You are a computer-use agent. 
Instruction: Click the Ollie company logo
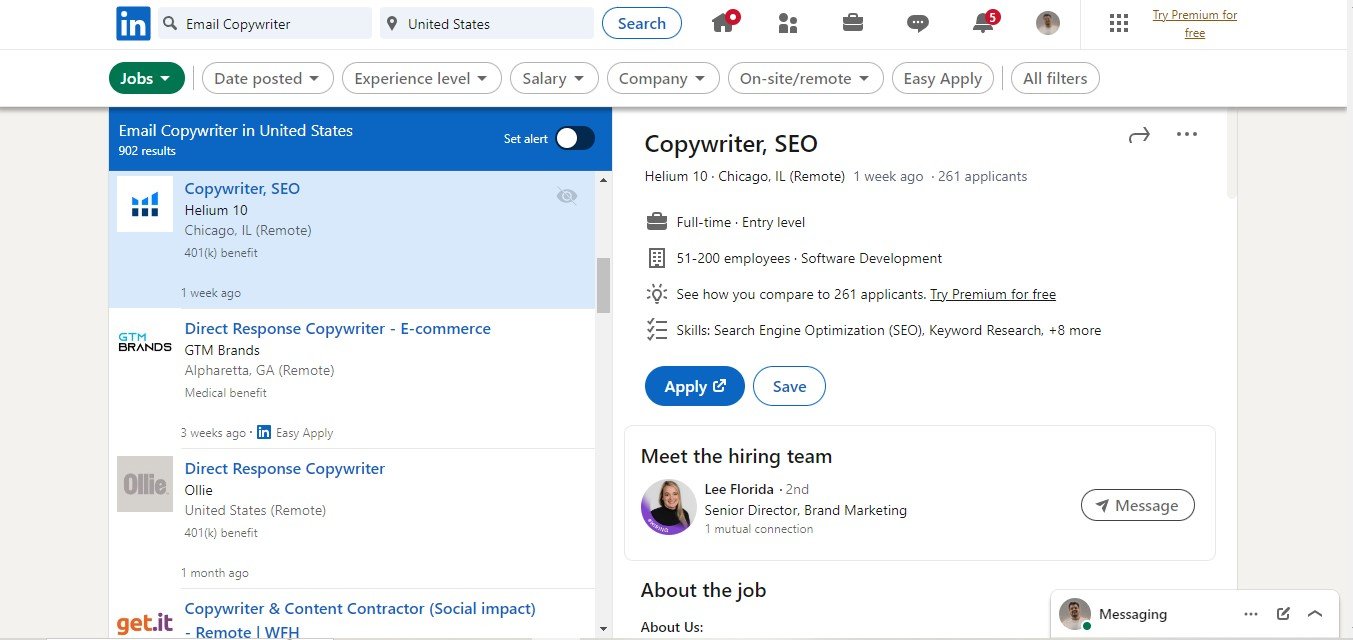(145, 484)
